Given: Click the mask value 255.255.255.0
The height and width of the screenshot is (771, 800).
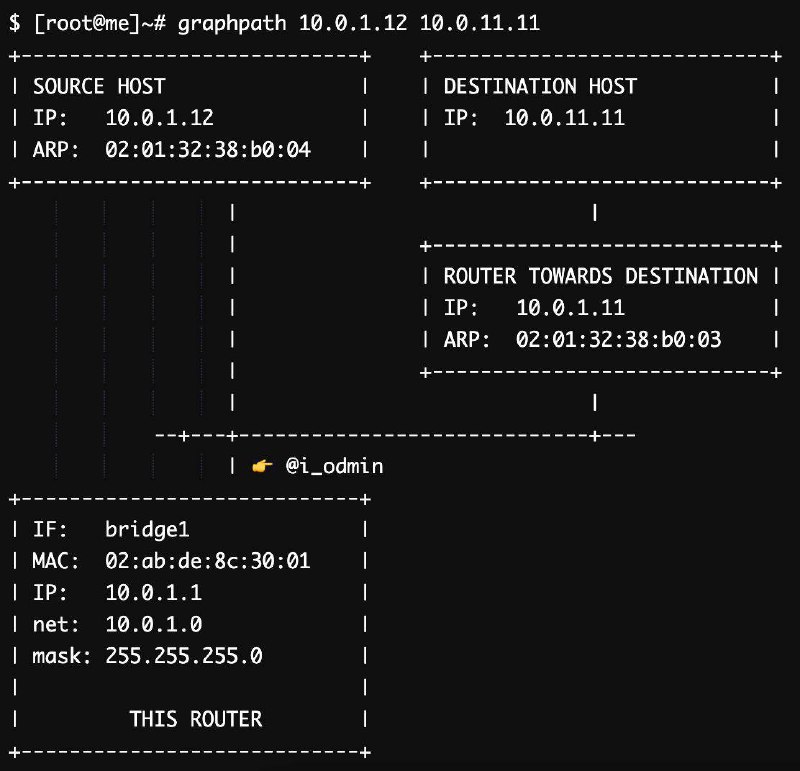Looking at the screenshot, I should point(184,656).
